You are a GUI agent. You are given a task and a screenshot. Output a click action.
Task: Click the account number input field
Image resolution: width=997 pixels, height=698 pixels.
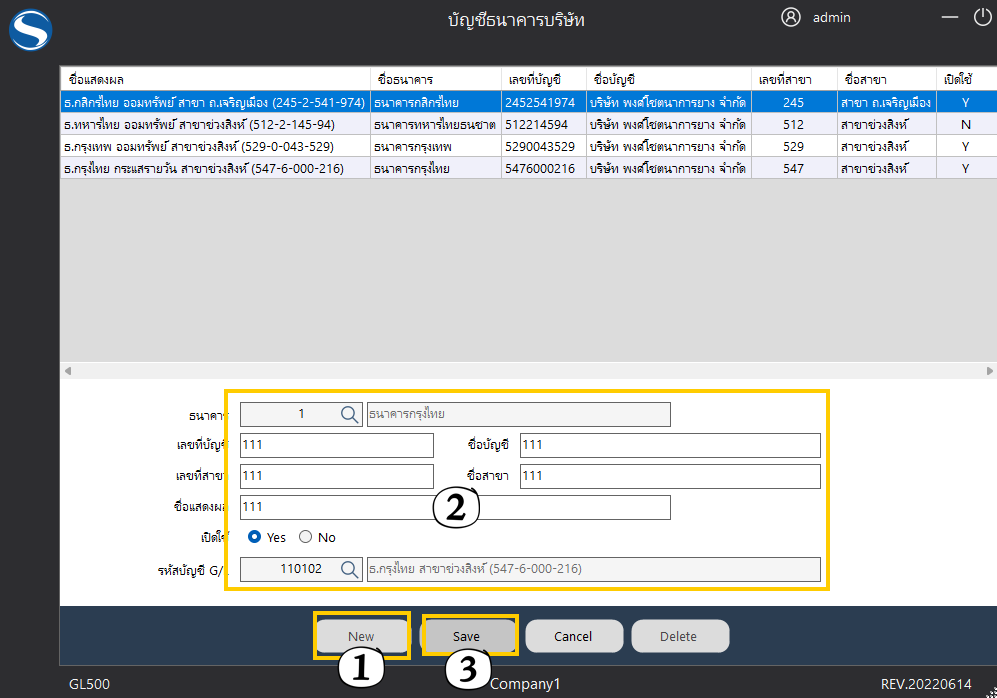[x=336, y=445]
